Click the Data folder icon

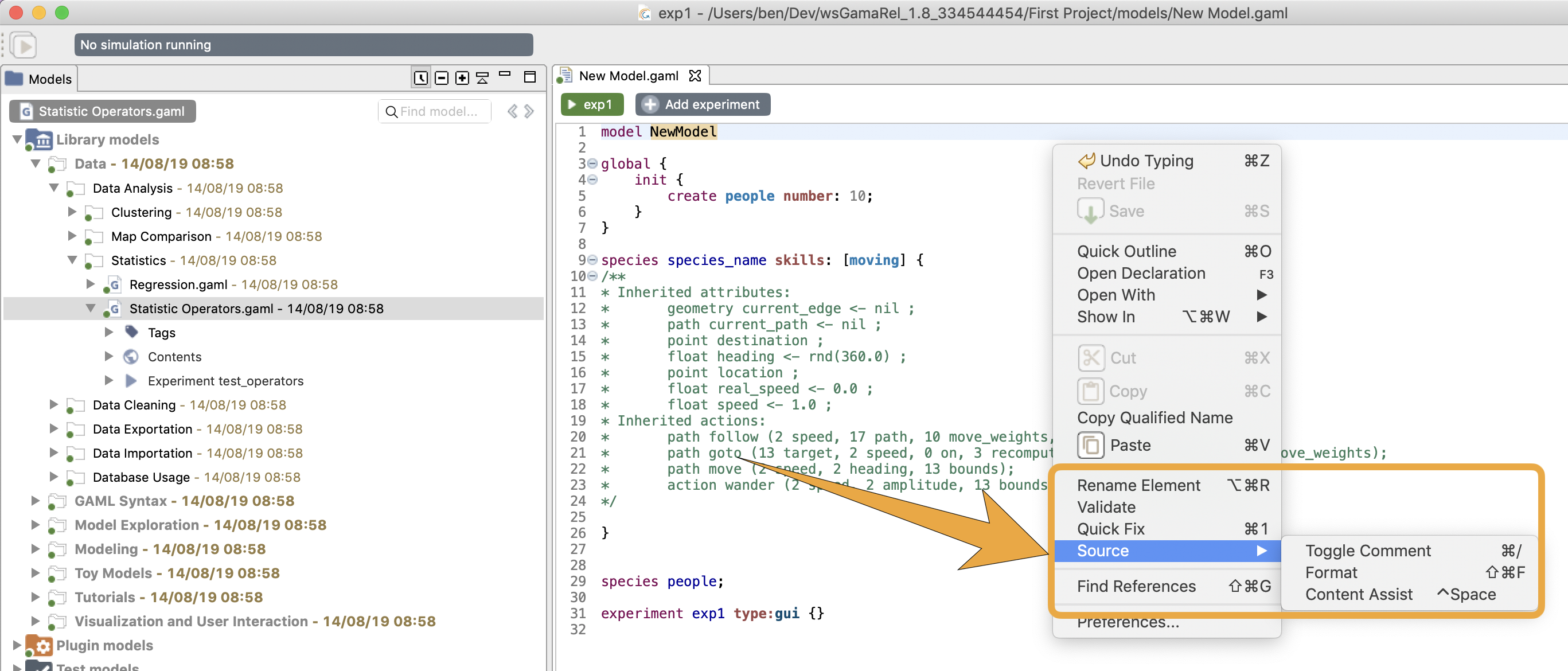coord(57,164)
